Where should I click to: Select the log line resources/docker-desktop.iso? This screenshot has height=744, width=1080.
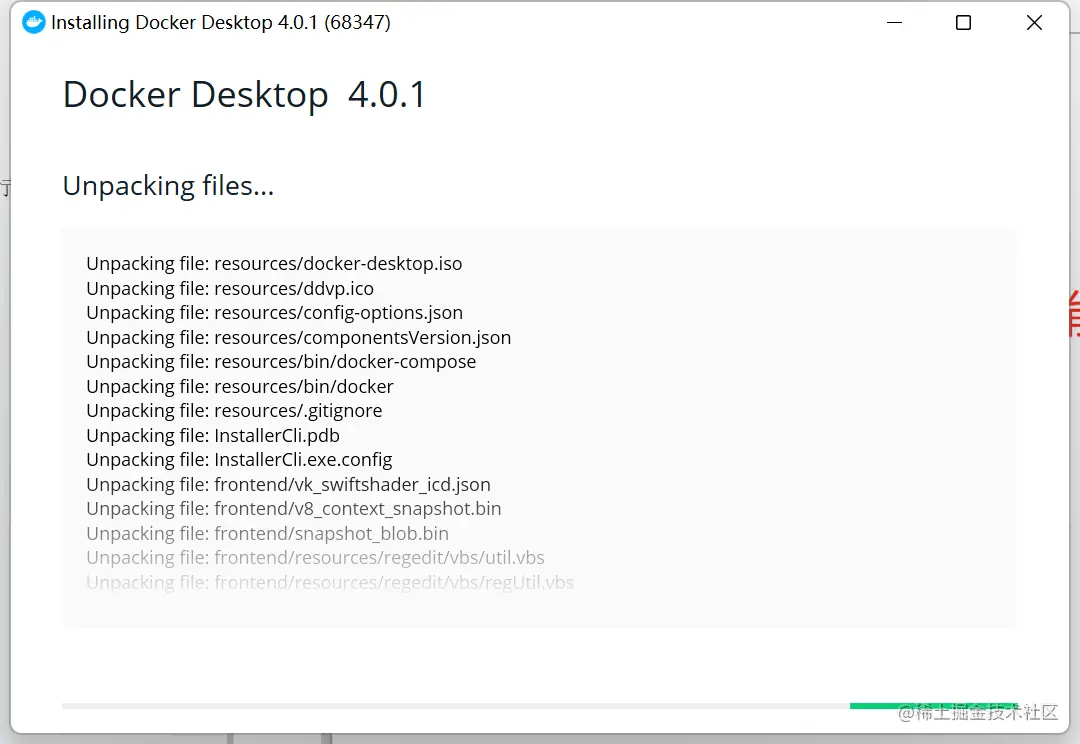tap(274, 264)
